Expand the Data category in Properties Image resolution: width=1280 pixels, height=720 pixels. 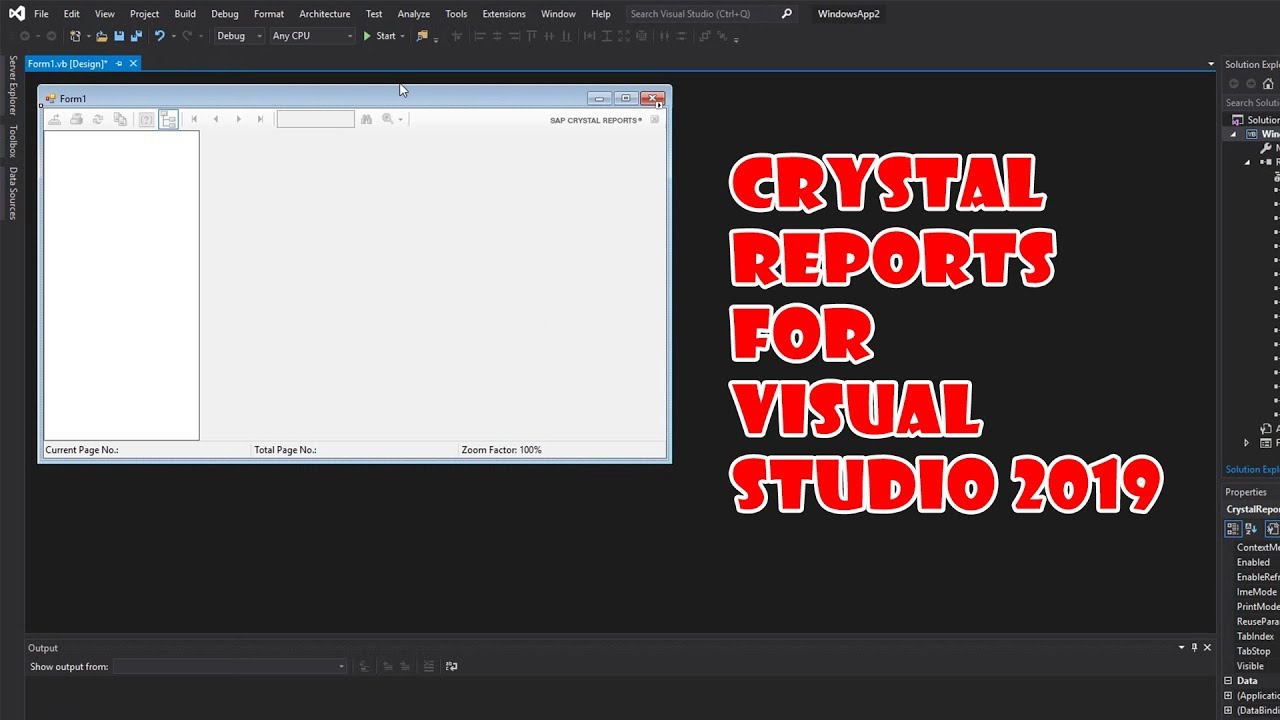click(x=1228, y=681)
